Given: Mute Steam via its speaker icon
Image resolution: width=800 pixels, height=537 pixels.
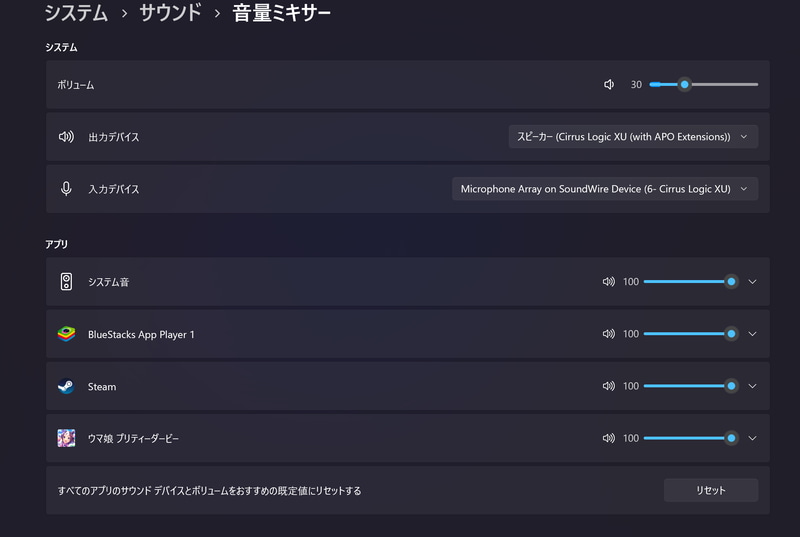Looking at the screenshot, I should (x=609, y=386).
